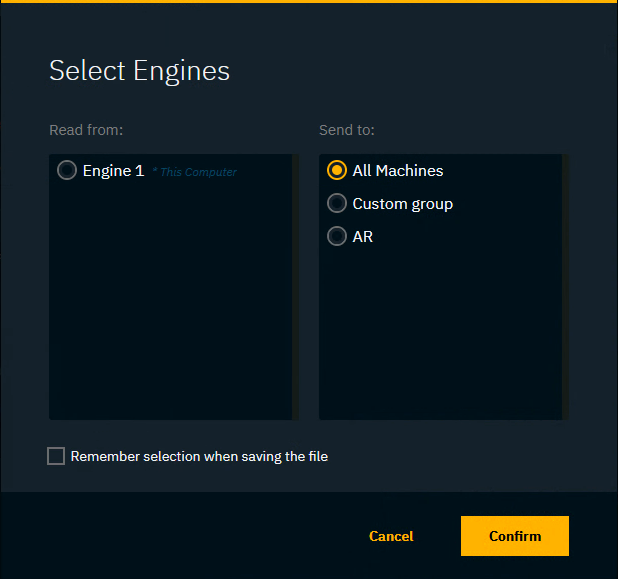Click the Engine 1 label text
This screenshot has width=618, height=579.
point(113,171)
